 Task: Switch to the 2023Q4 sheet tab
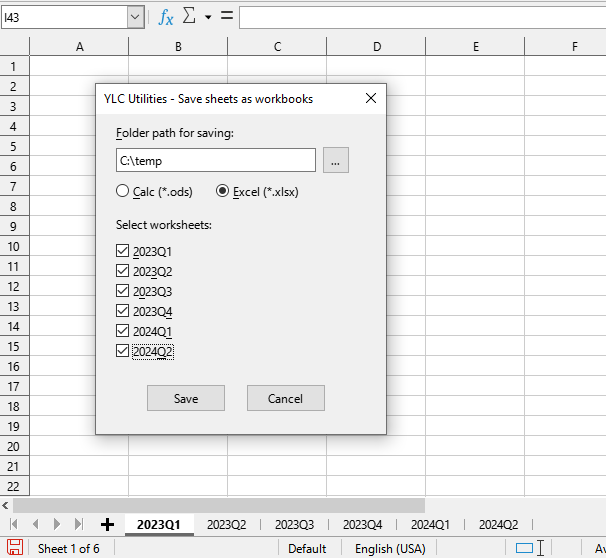363,525
